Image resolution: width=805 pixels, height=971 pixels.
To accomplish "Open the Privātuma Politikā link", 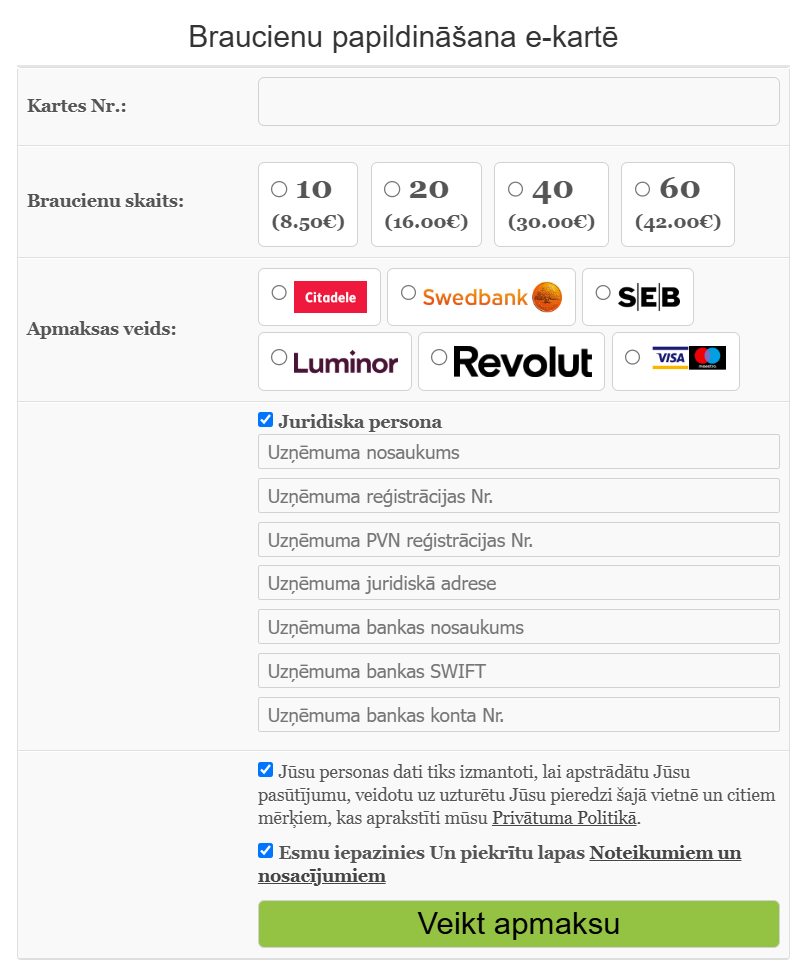I will [x=564, y=818].
